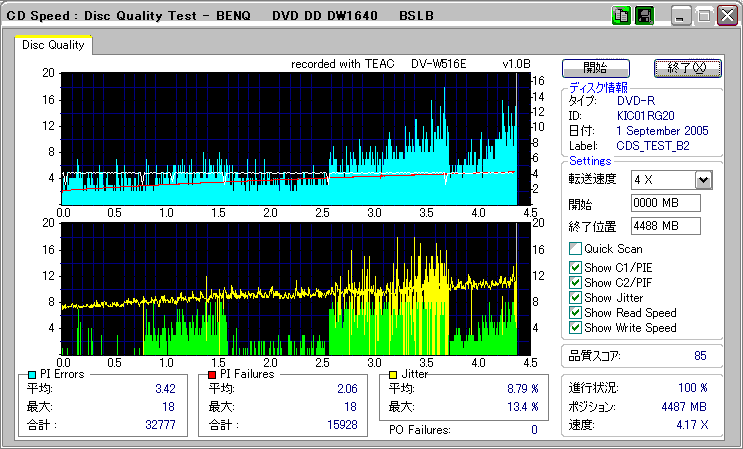The image size is (743, 449).
Task: Open the 4 X transfer speed dropdown
Action: coord(702,180)
